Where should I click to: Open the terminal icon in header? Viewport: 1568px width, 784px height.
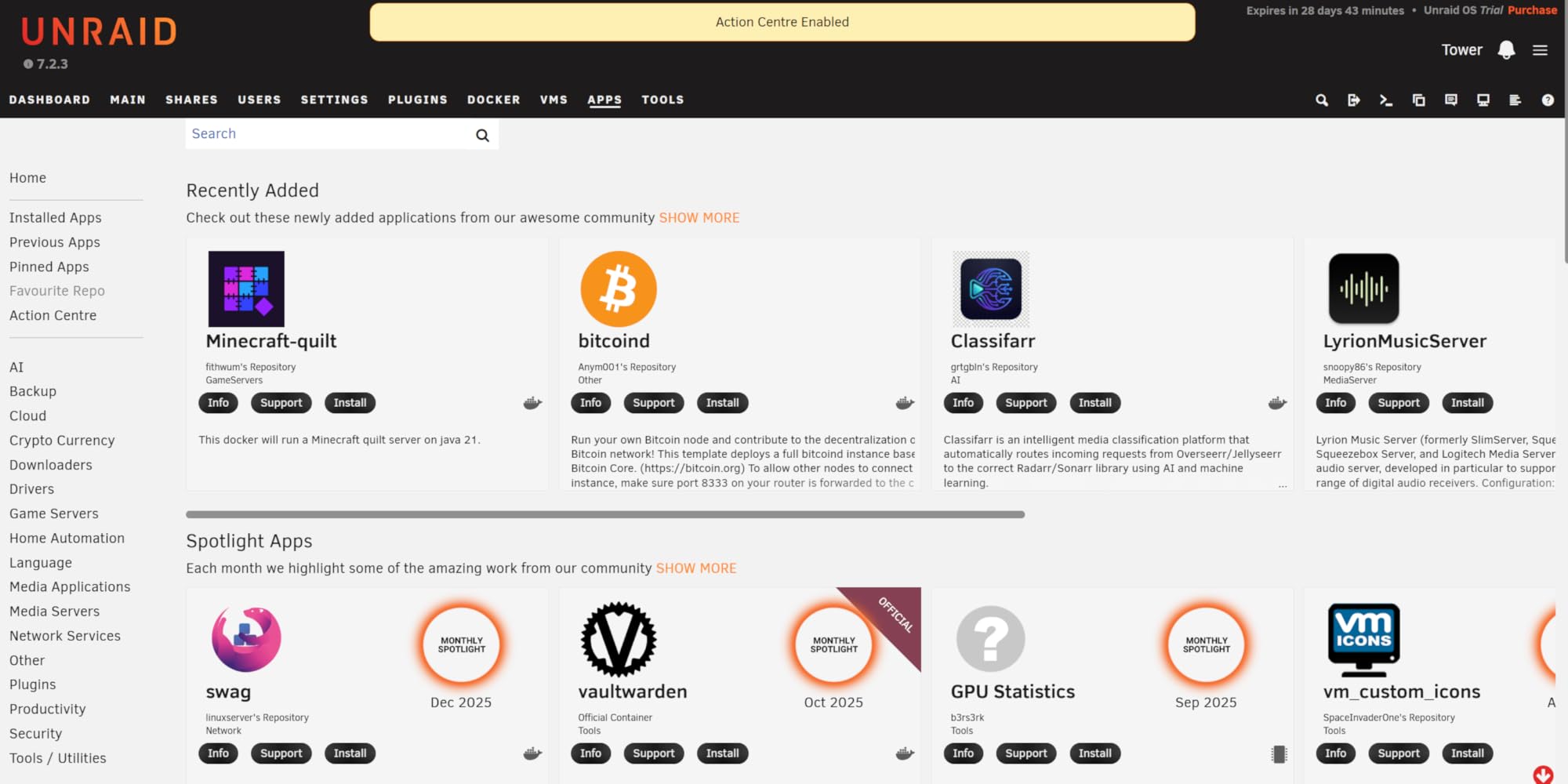coord(1386,100)
